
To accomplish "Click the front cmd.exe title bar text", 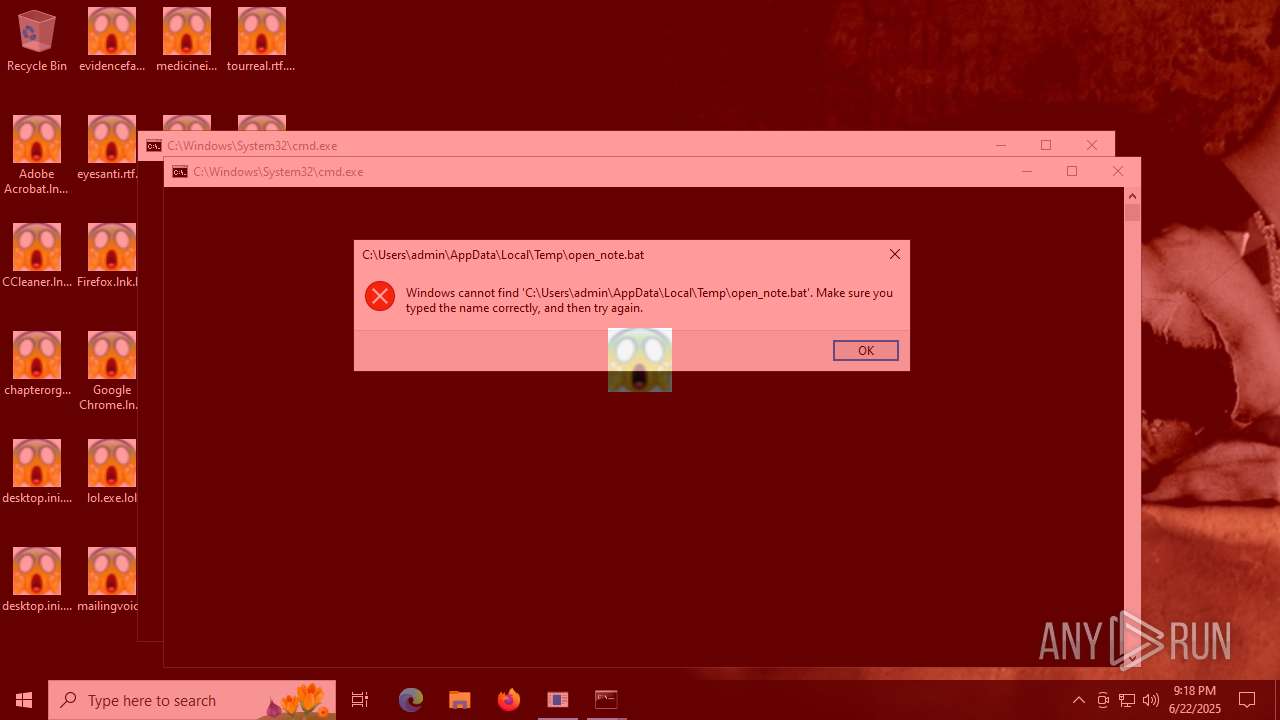I will [278, 172].
